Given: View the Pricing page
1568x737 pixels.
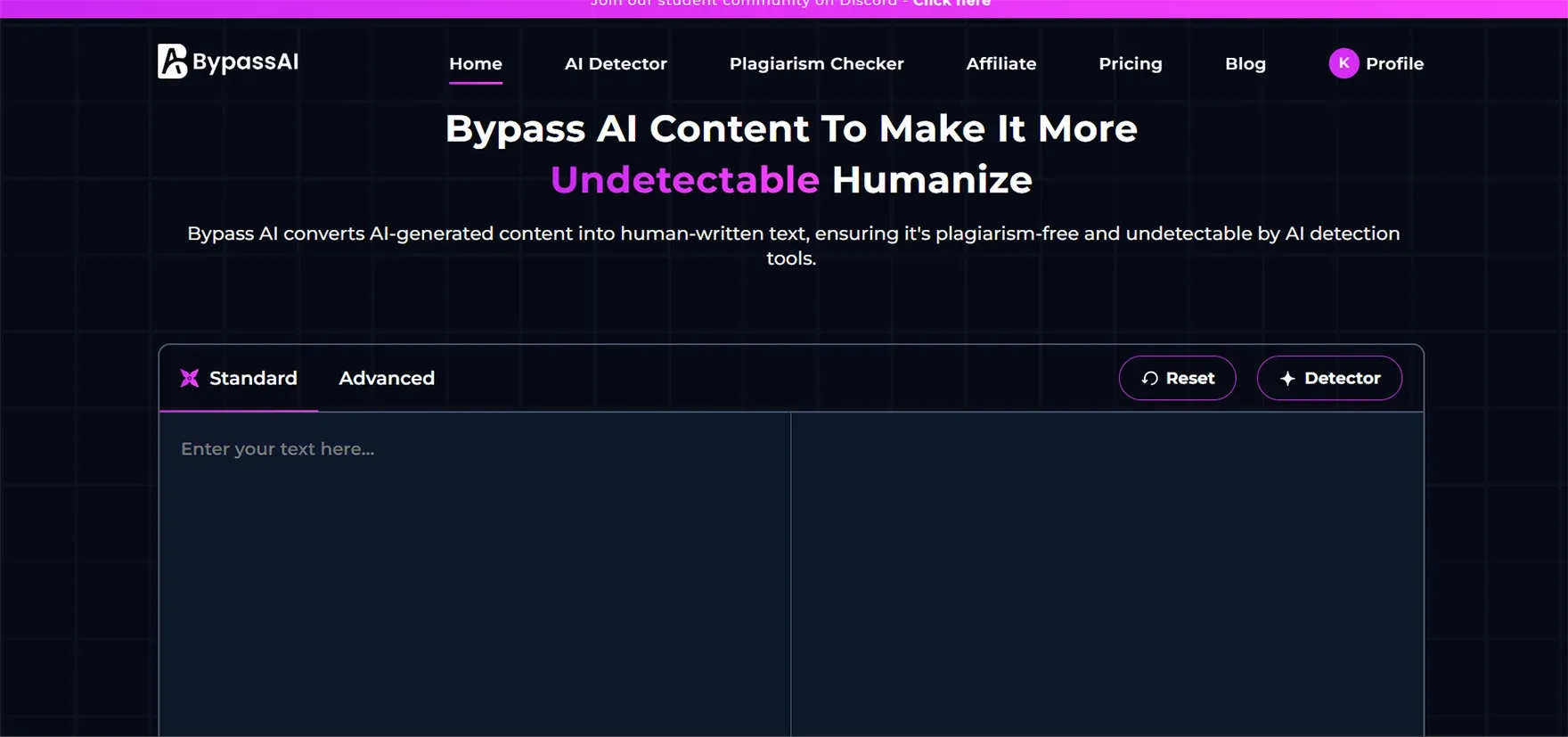Looking at the screenshot, I should (x=1130, y=64).
